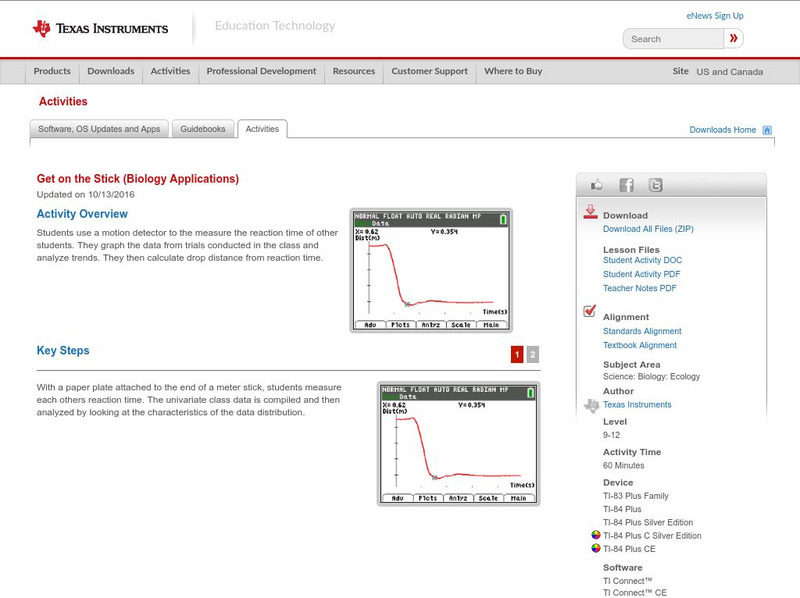This screenshot has height=598, width=800.
Task: Click the Texas state icon beside Author
Action: point(592,403)
